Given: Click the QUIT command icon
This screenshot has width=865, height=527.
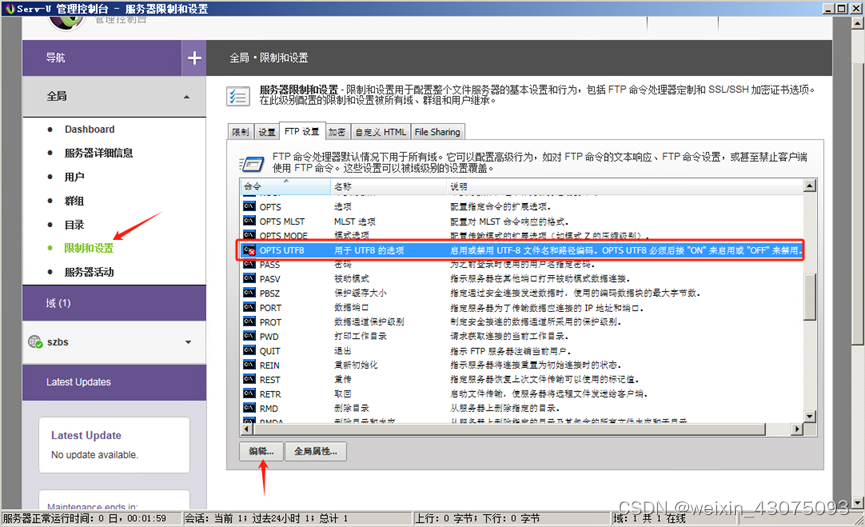Looking at the screenshot, I should coord(249,350).
